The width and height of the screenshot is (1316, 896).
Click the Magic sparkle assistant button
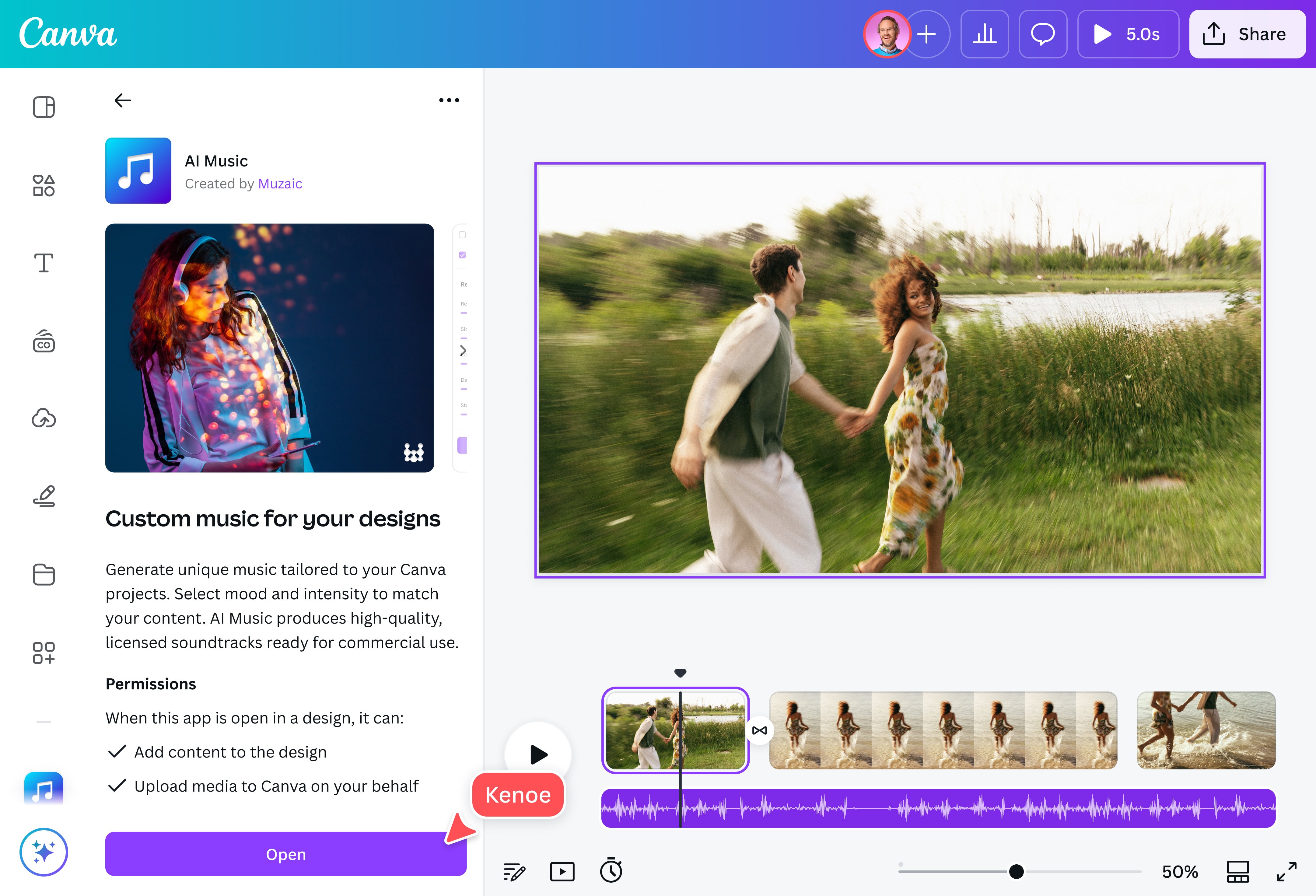click(44, 852)
